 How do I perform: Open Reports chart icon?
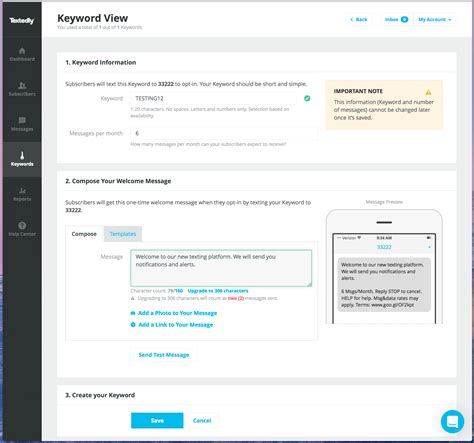click(22, 191)
